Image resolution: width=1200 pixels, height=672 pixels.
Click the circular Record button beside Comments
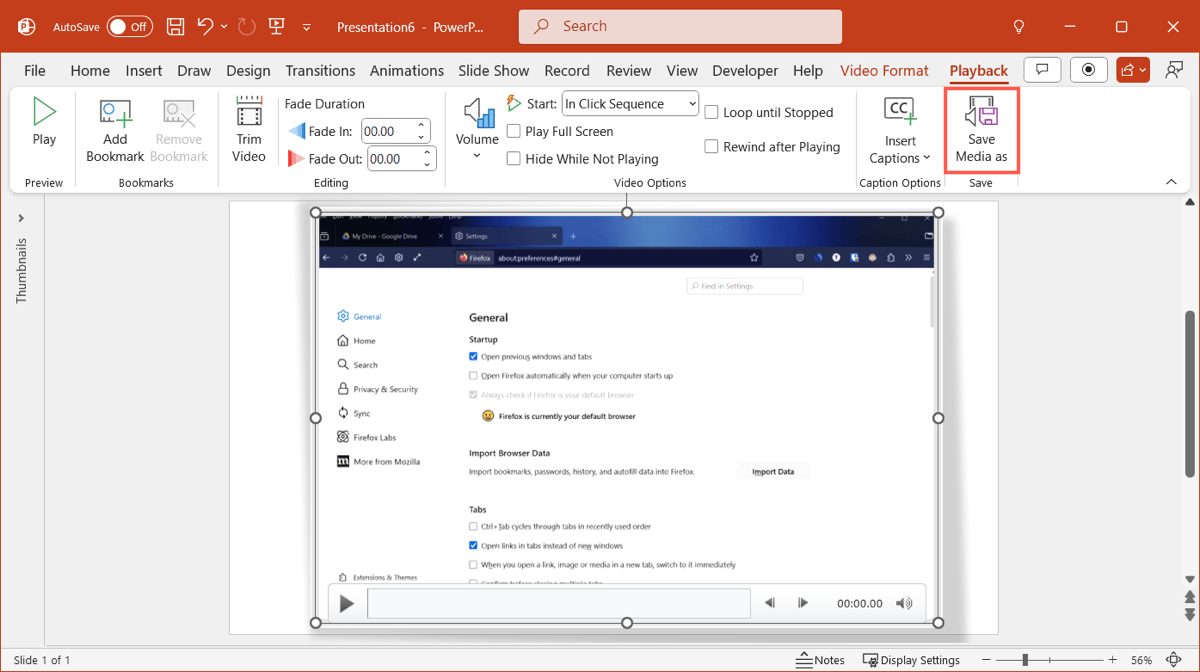coord(1088,70)
